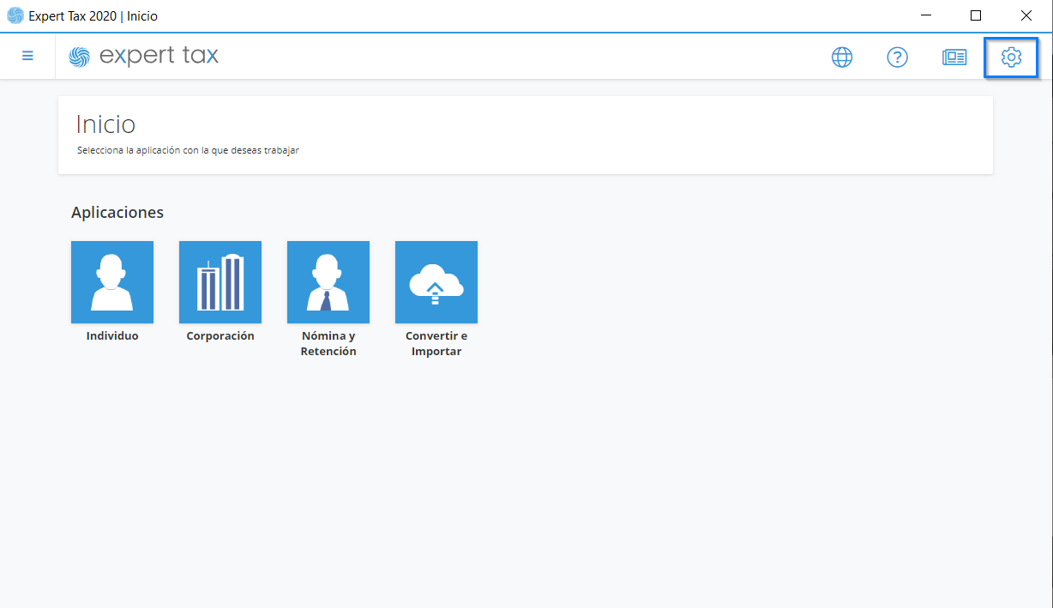Click the Aplicaciones section heading

point(118,212)
